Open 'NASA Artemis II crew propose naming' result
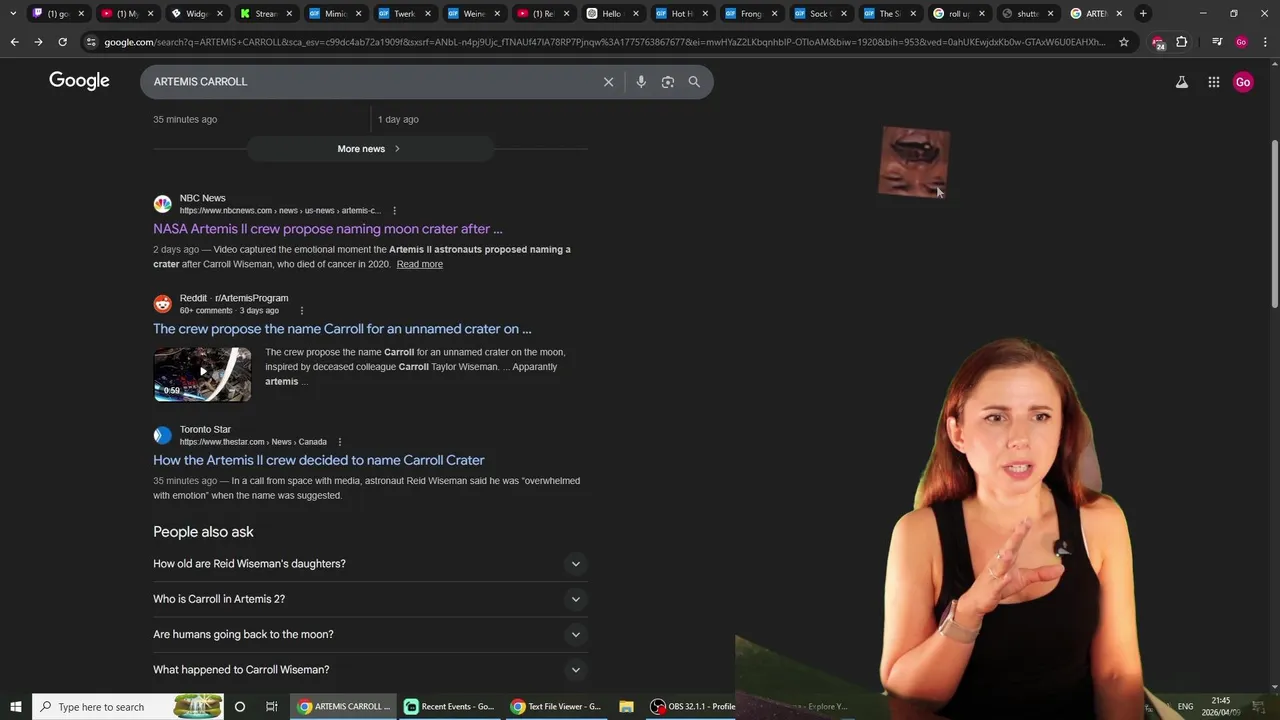The image size is (1280, 720). 328,229
